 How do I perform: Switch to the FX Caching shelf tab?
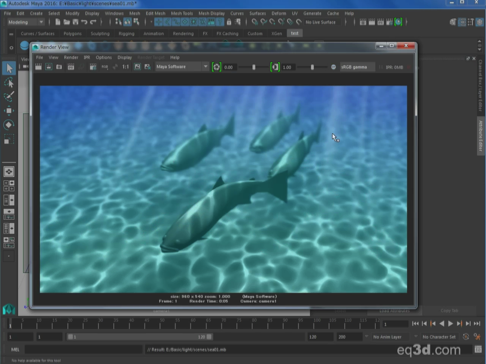227,34
